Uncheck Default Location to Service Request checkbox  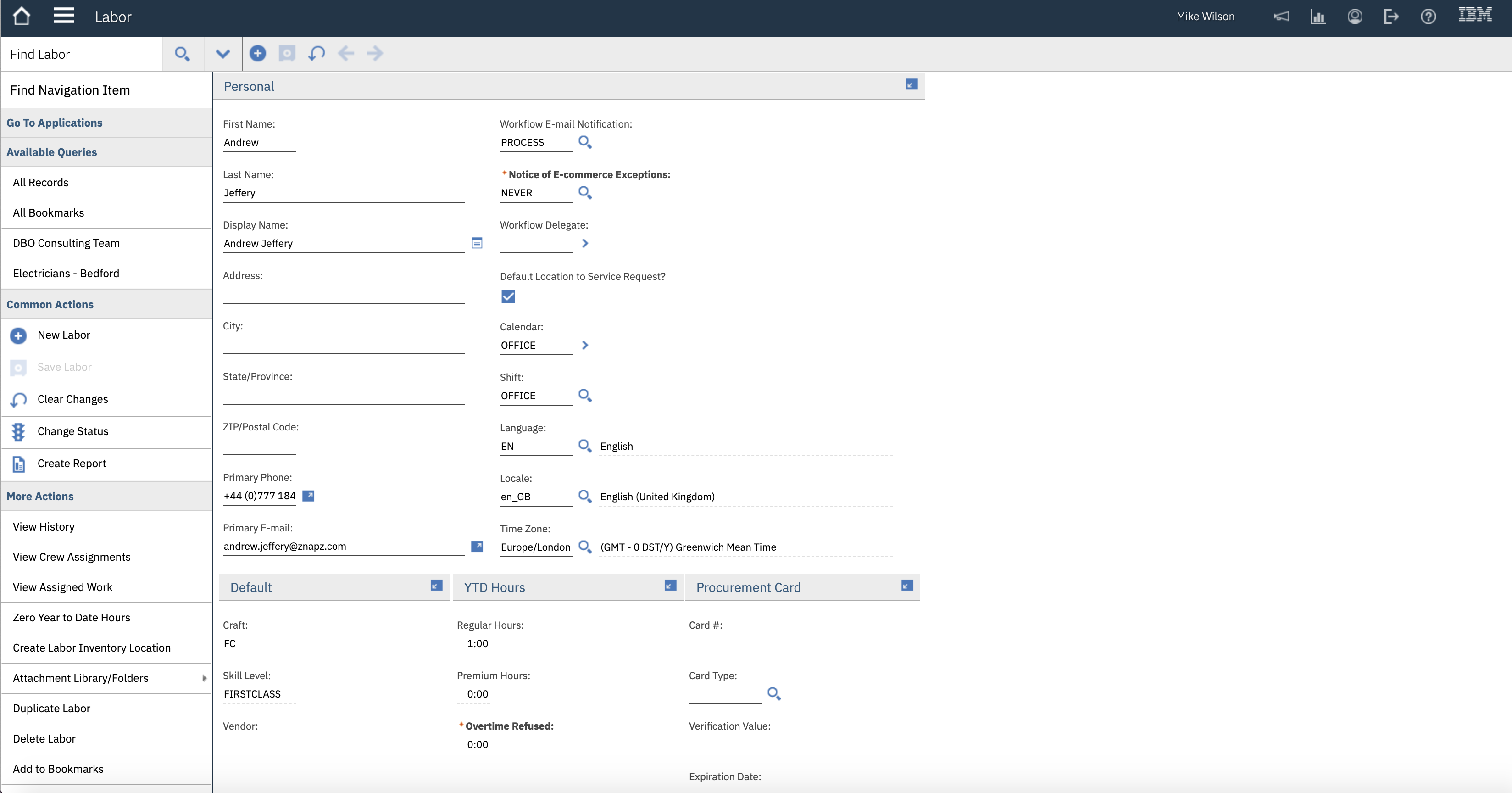(508, 296)
